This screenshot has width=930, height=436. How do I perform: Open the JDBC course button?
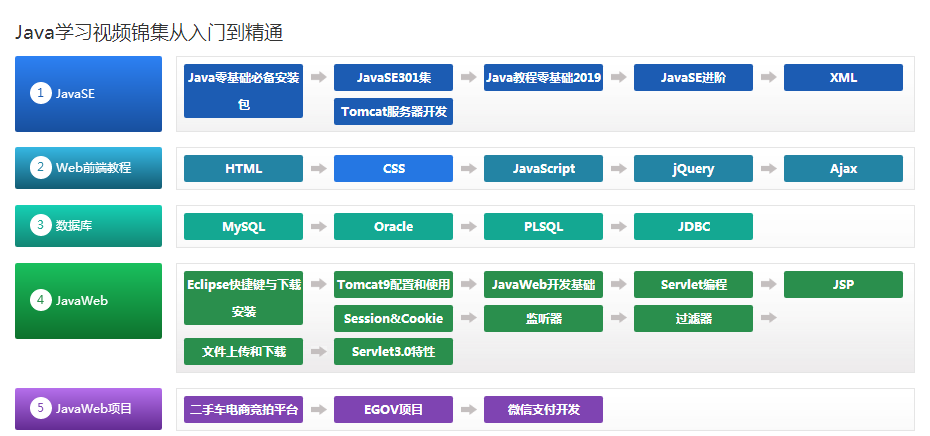(693, 227)
